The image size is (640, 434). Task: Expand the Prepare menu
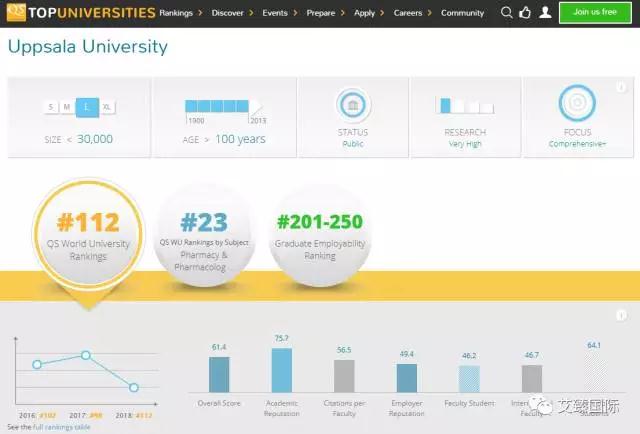[323, 13]
